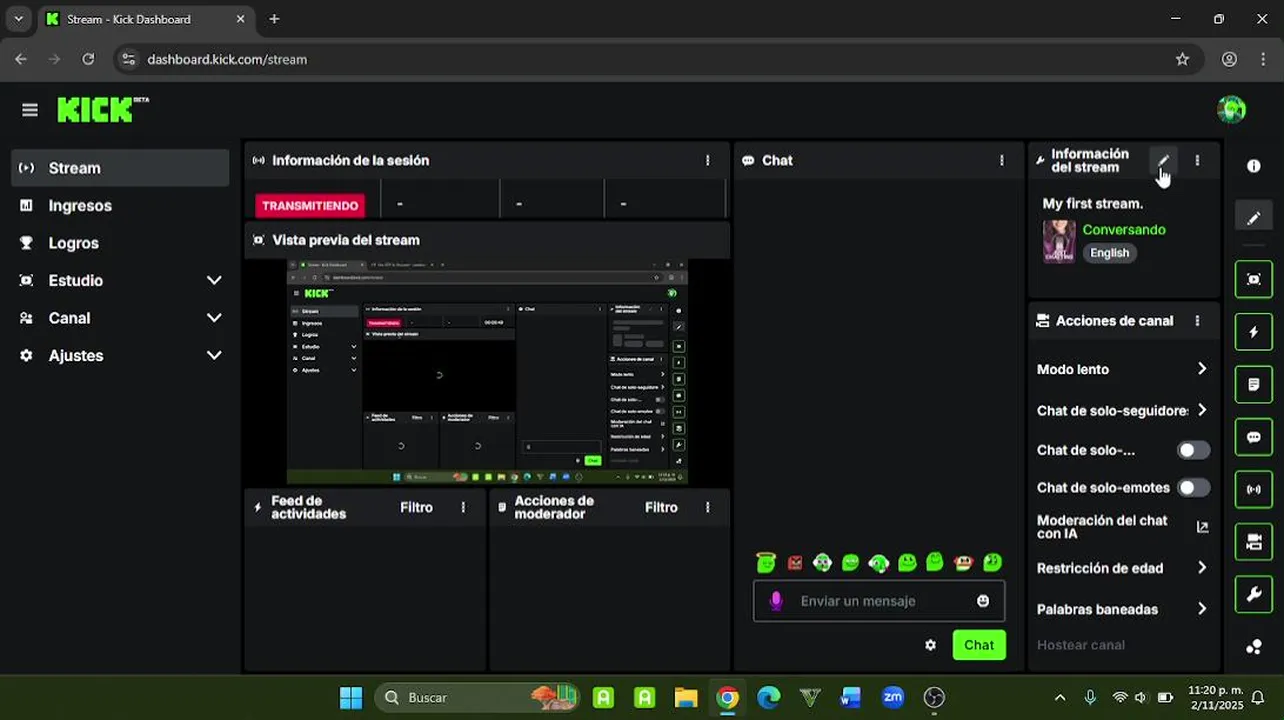Viewport: 1284px width, 720px height.
Task: Open Logros in the left sidebar
Action: pos(120,243)
